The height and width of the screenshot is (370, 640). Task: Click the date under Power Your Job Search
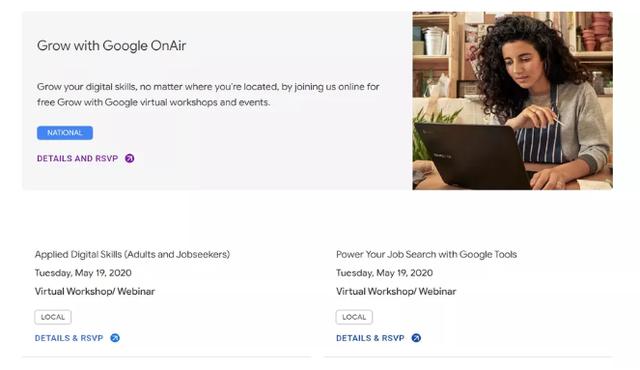(x=384, y=273)
